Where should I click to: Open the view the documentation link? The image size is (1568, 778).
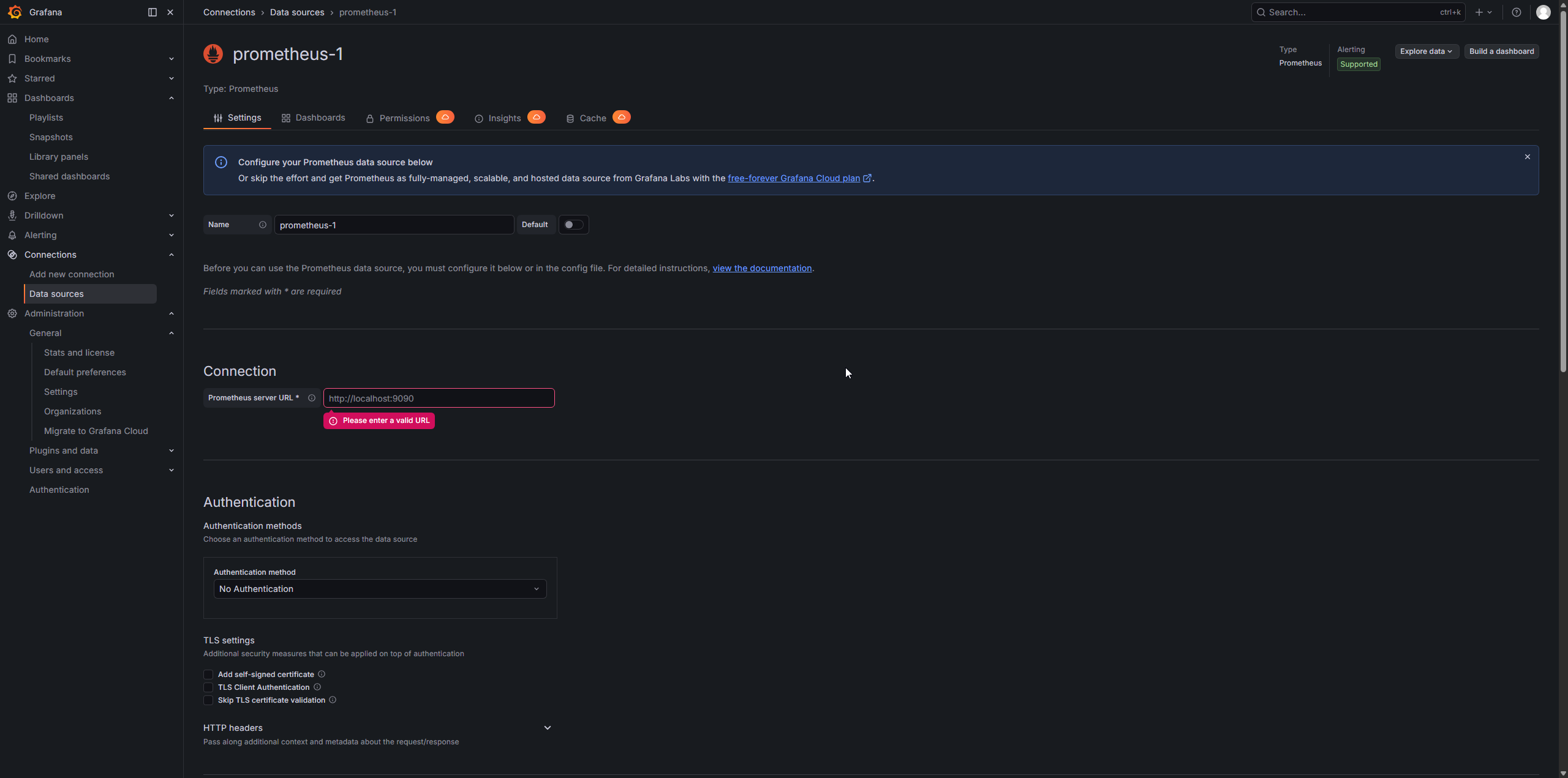pyautogui.click(x=762, y=268)
